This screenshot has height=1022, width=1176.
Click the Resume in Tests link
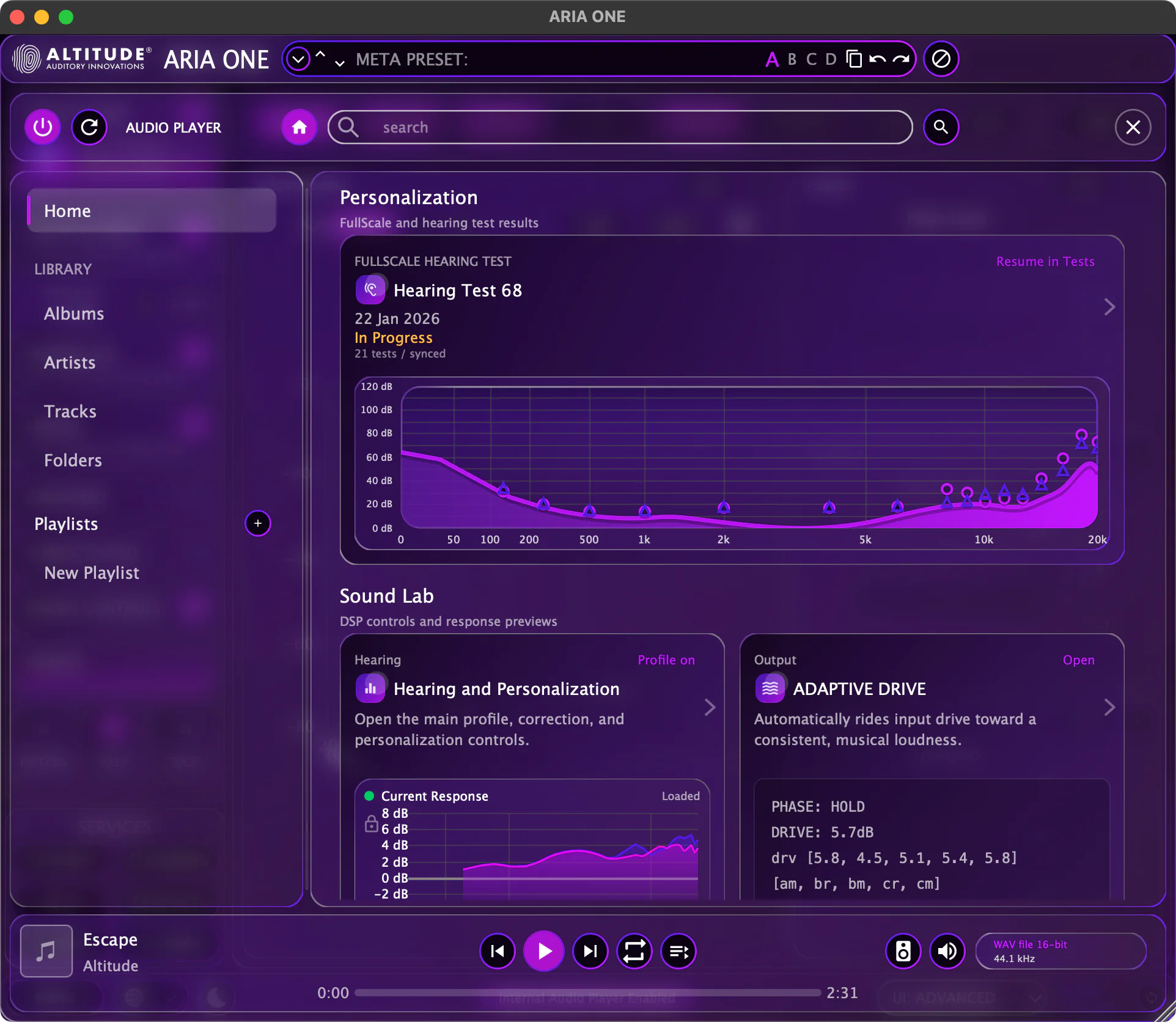[1045, 262]
